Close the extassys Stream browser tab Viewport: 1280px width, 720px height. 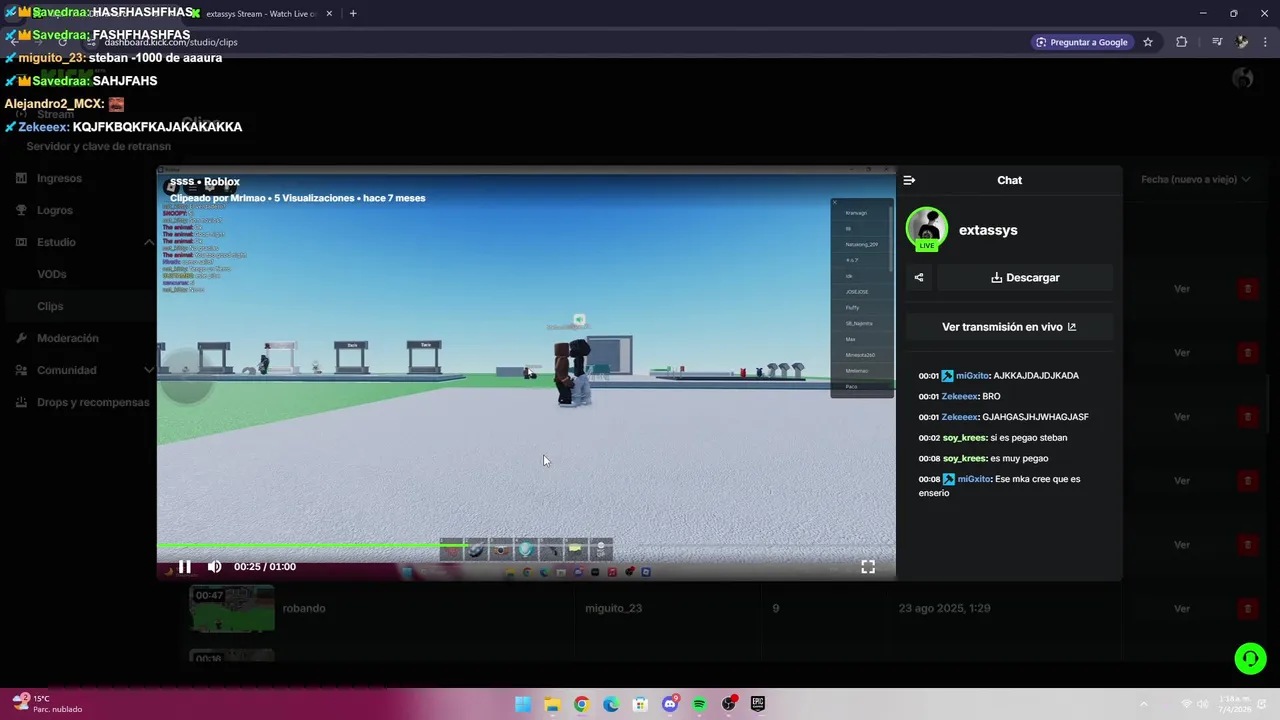pos(329,14)
